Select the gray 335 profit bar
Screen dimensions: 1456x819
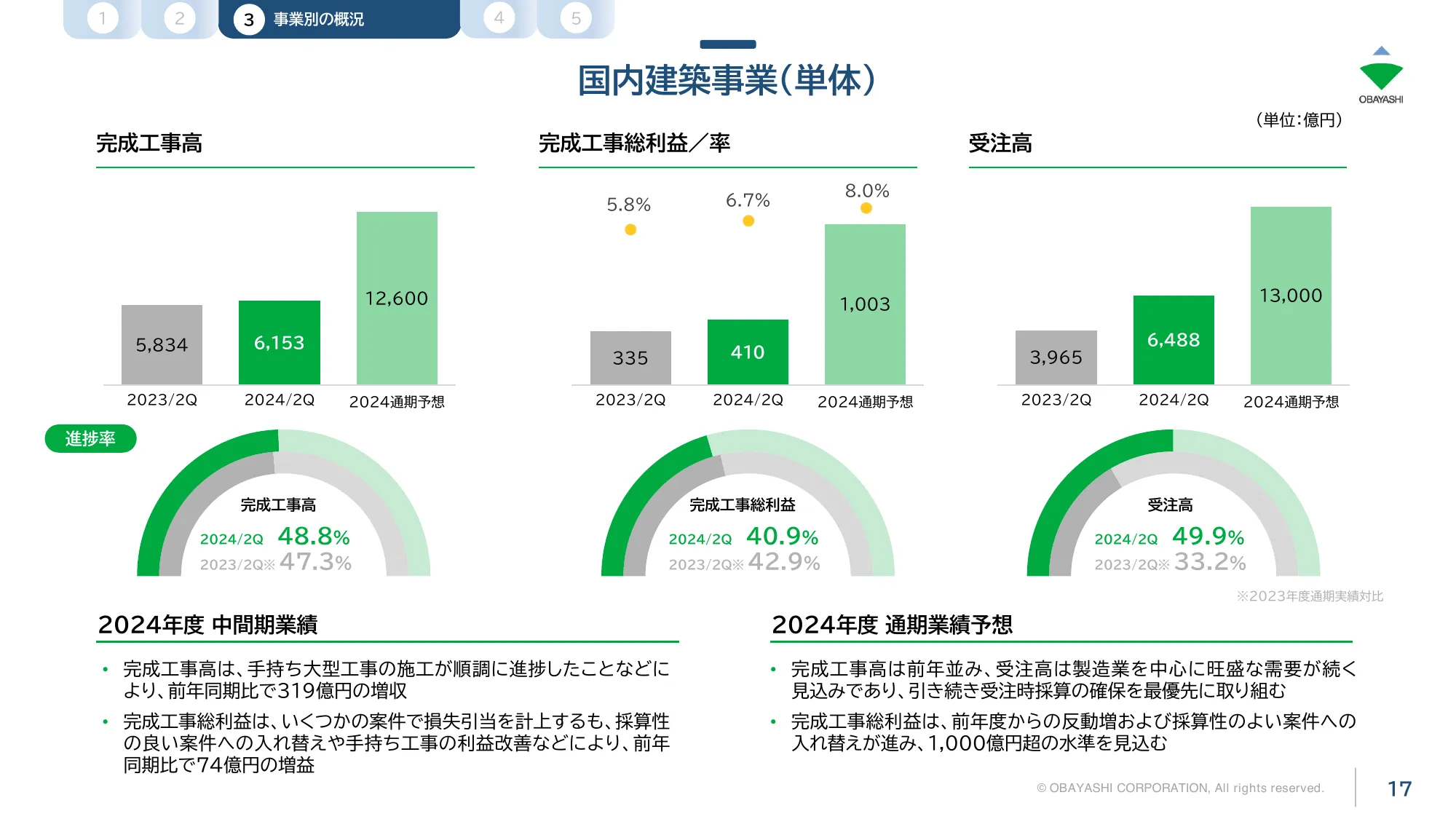click(x=630, y=357)
